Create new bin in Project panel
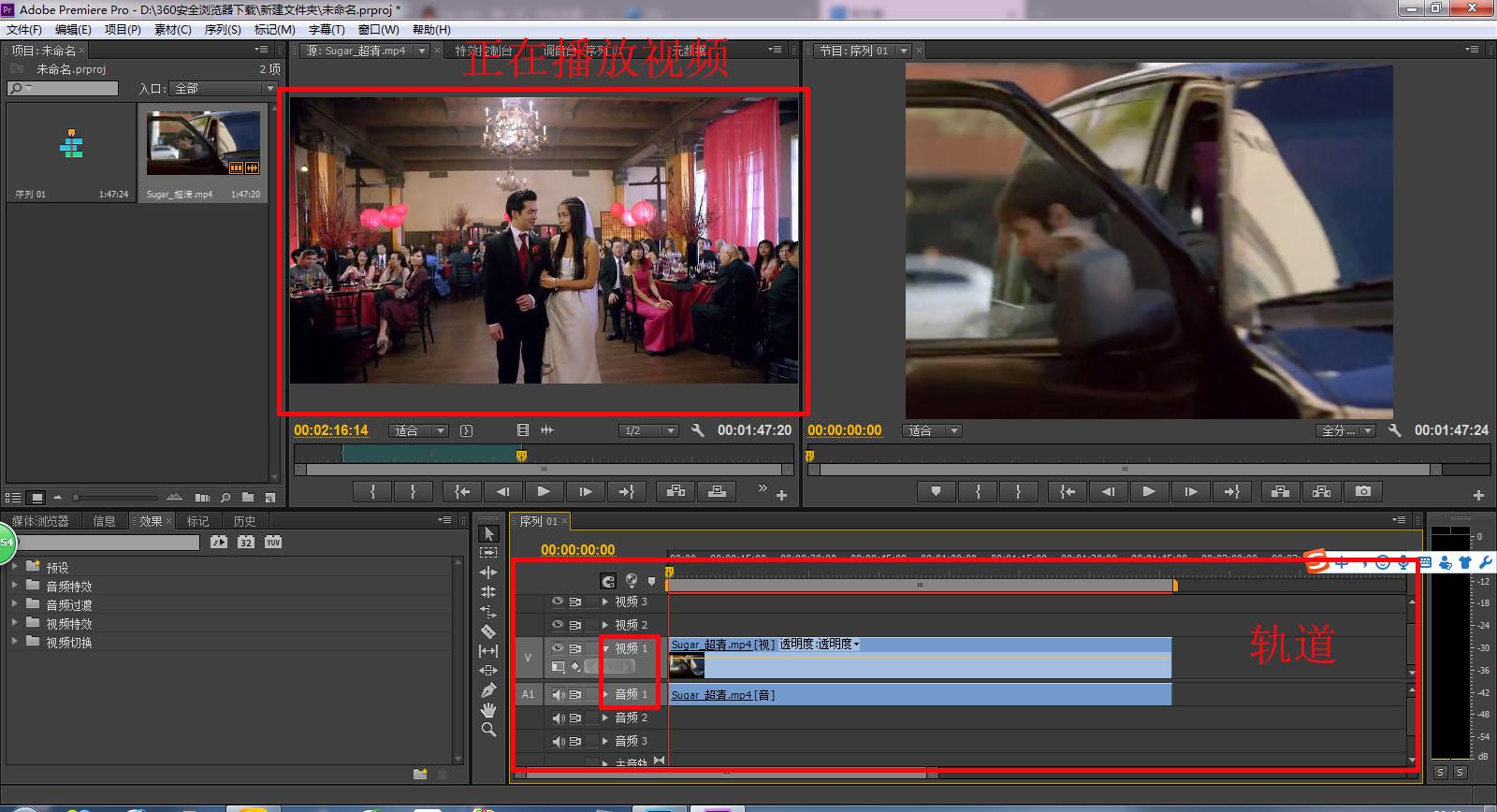This screenshot has height=812, width=1497. (x=248, y=498)
